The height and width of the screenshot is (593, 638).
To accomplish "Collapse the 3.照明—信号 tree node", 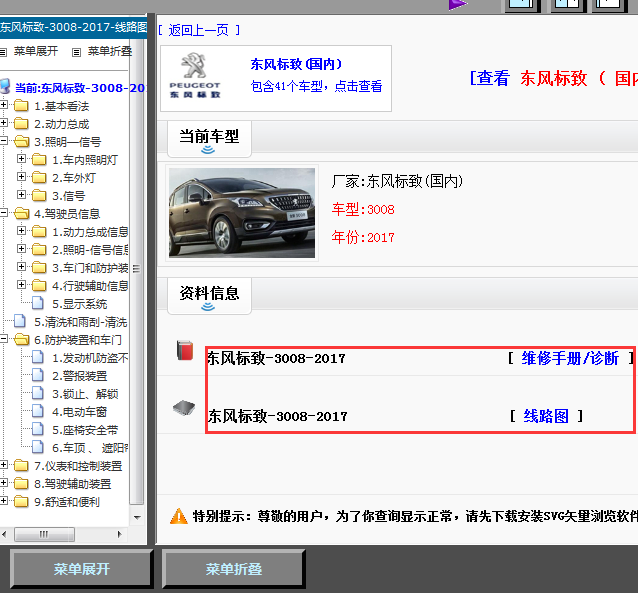I will [4, 141].
